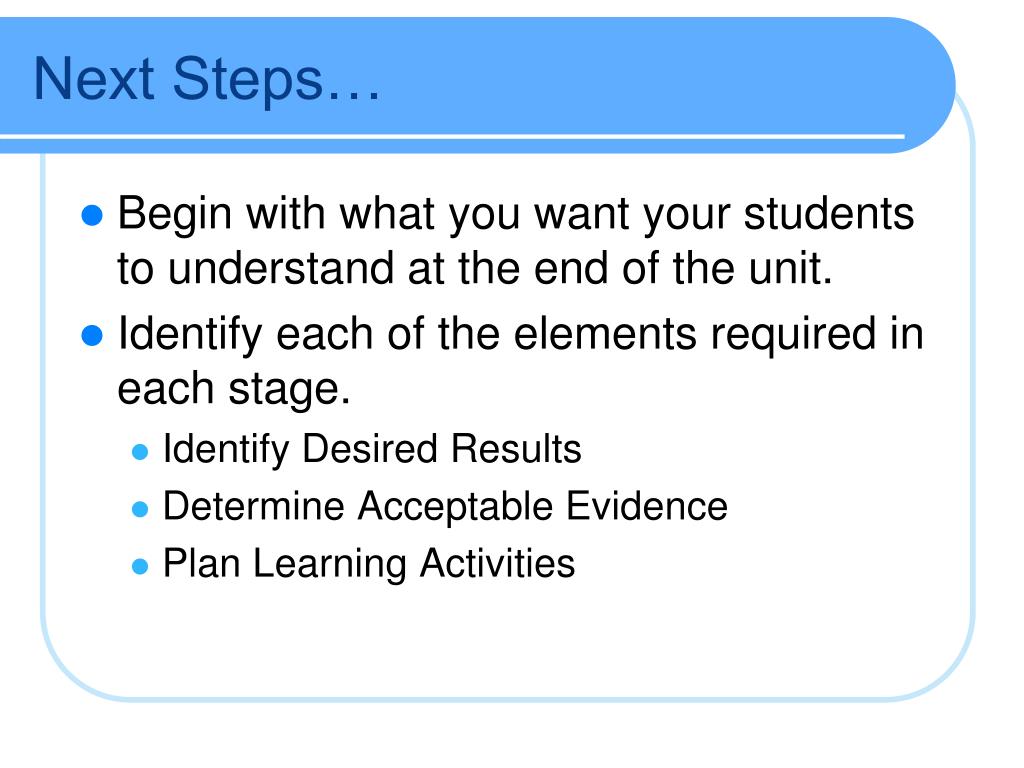This screenshot has width=1024, height=768.
Task: Click the small bullet before "Plan Learning Activities"
Action: [140, 566]
